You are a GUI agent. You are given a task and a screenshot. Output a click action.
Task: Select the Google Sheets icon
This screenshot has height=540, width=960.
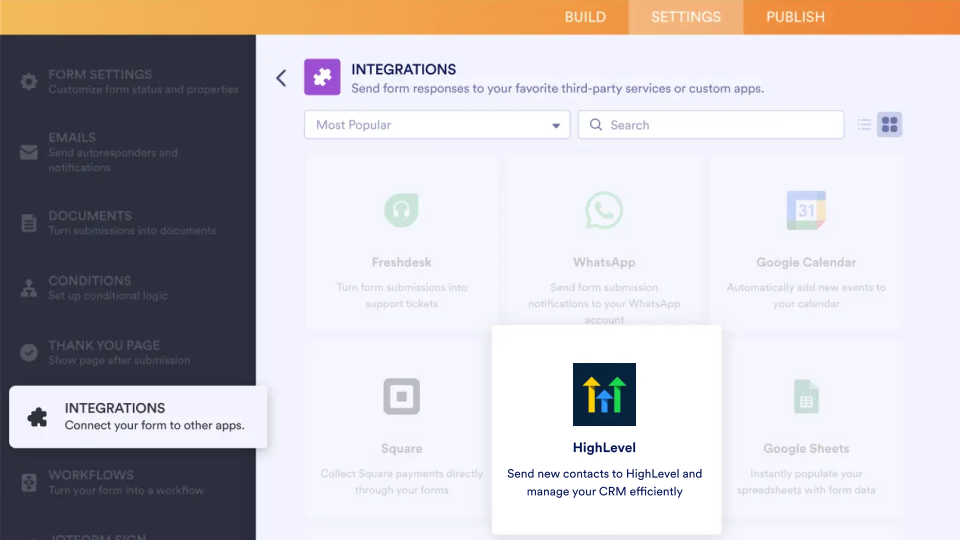(x=805, y=397)
